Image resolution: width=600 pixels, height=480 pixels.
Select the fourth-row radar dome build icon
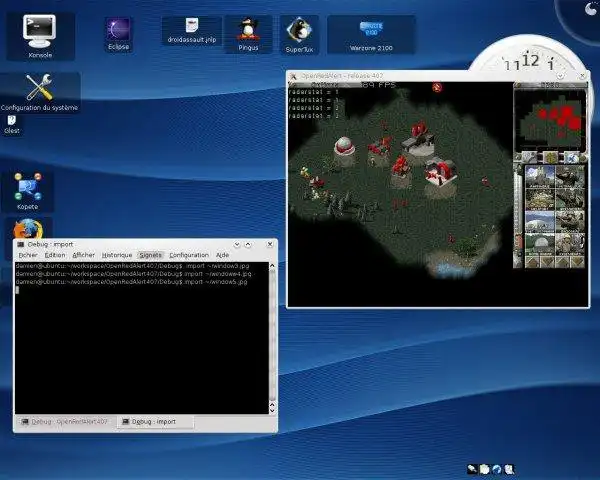[x=540, y=244]
